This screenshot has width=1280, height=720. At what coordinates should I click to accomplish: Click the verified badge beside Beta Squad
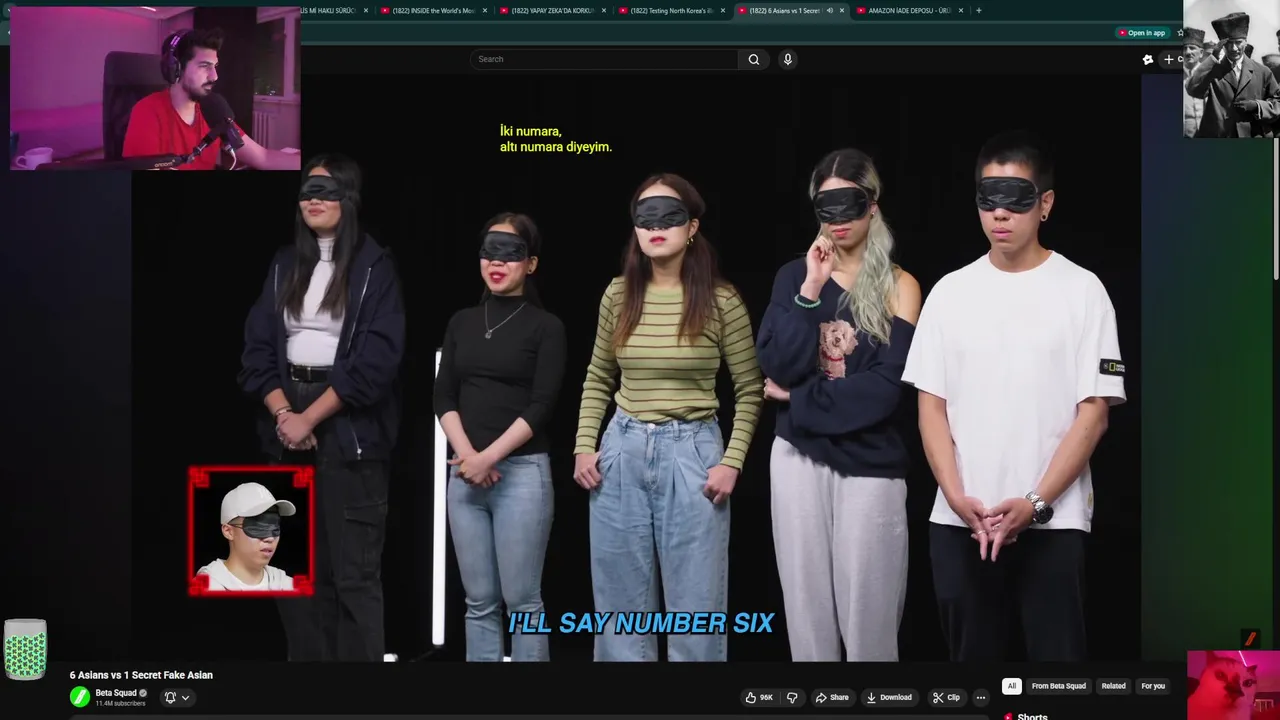(x=143, y=693)
